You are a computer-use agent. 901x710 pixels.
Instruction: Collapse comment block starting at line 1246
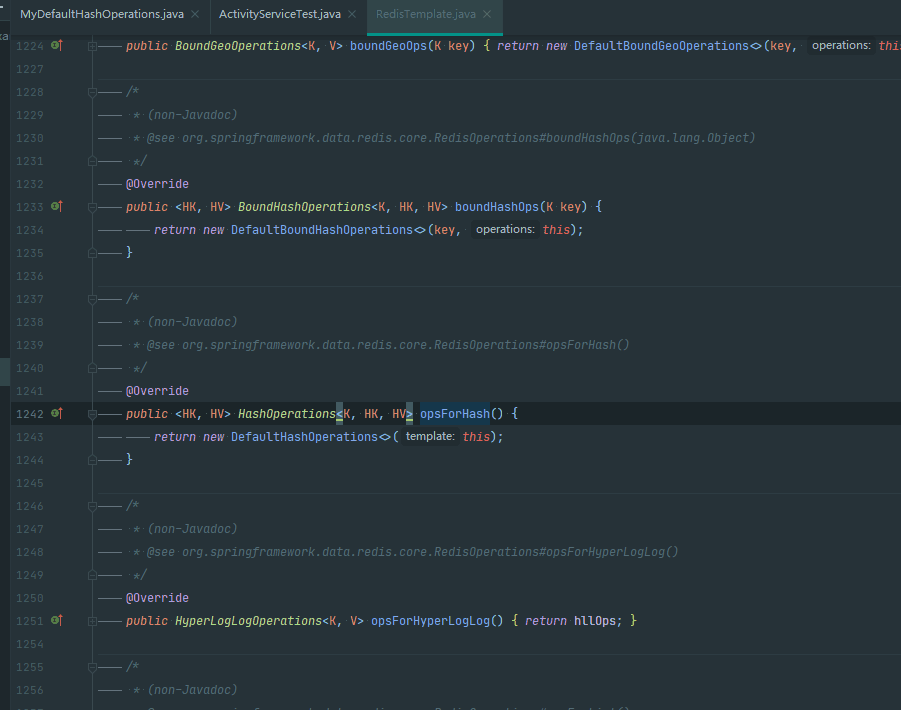coord(92,506)
